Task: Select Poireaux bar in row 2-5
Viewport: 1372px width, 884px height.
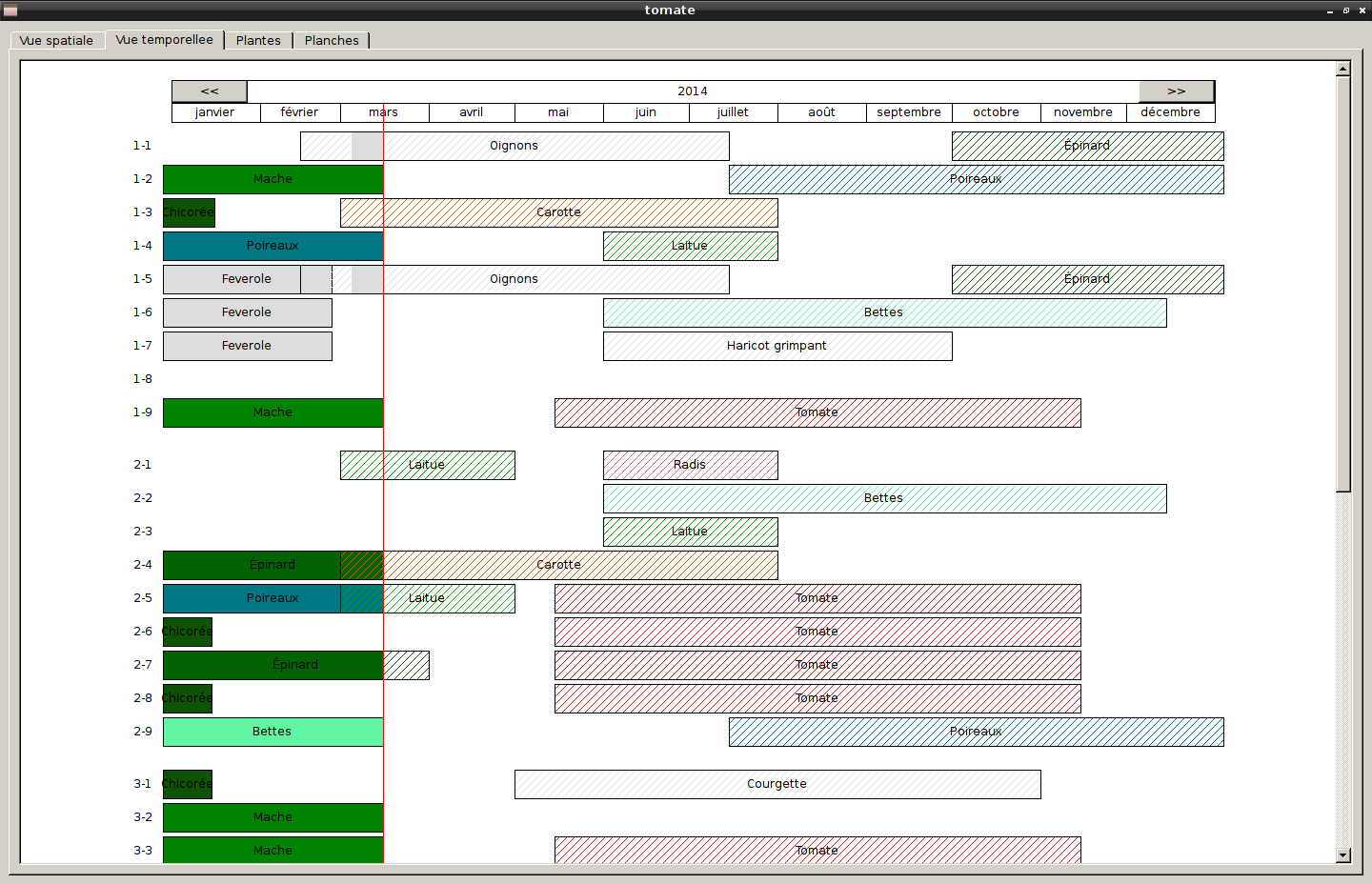Action: point(272,598)
